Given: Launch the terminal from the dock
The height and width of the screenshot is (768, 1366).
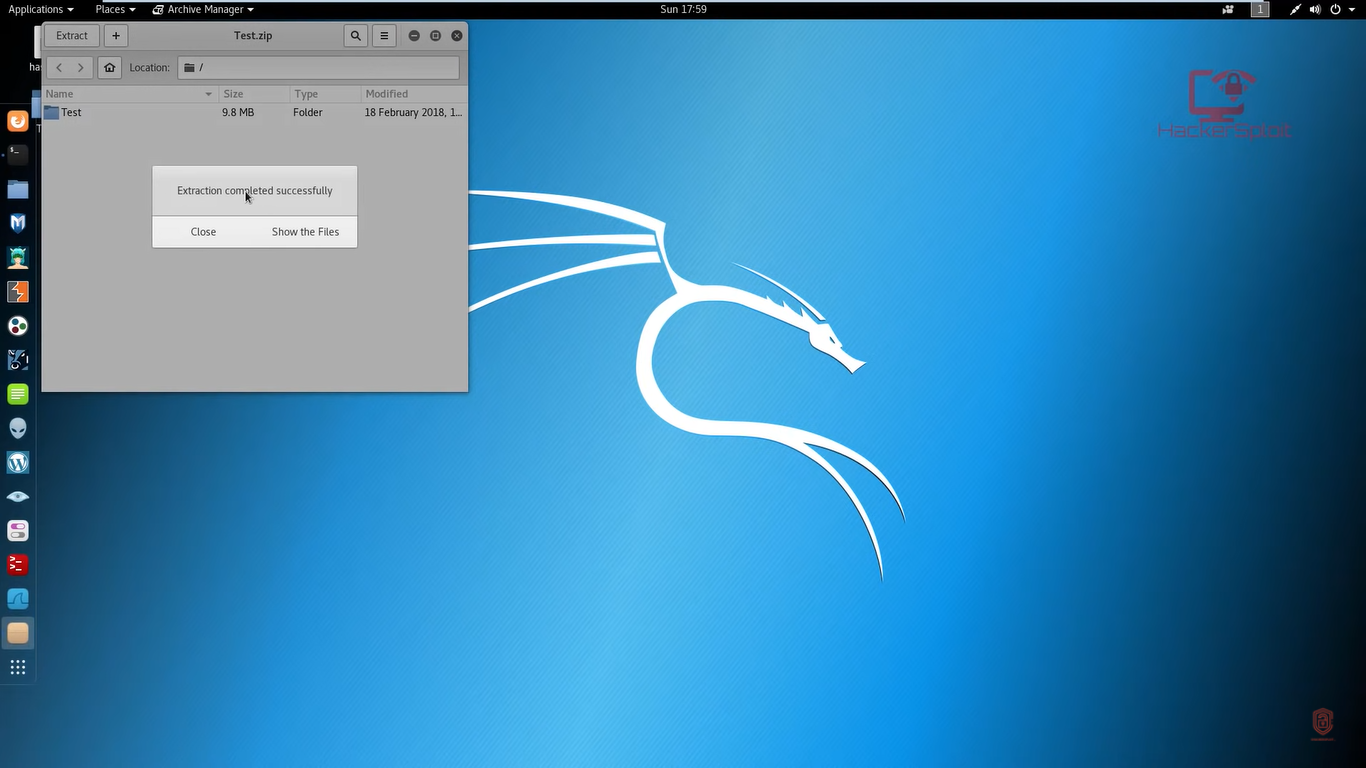Looking at the screenshot, I should pyautogui.click(x=18, y=154).
